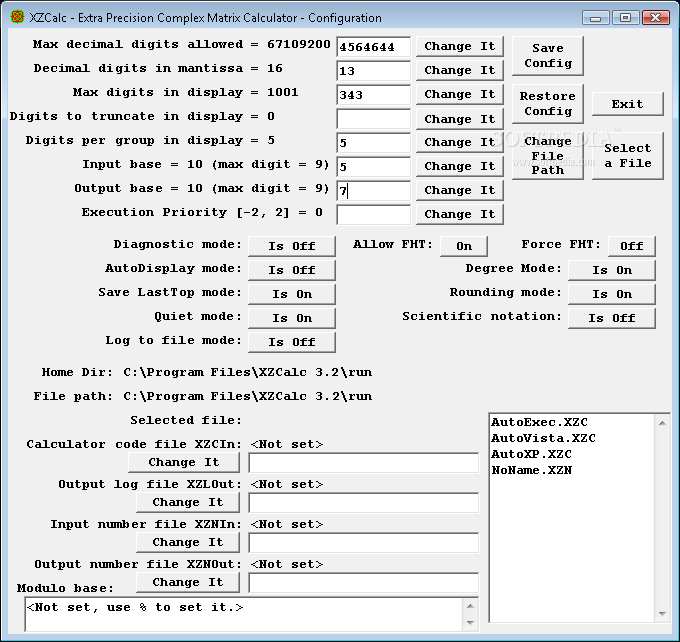Click Change It for digits per group
Image resolution: width=680 pixels, height=642 pixels.
[459, 142]
